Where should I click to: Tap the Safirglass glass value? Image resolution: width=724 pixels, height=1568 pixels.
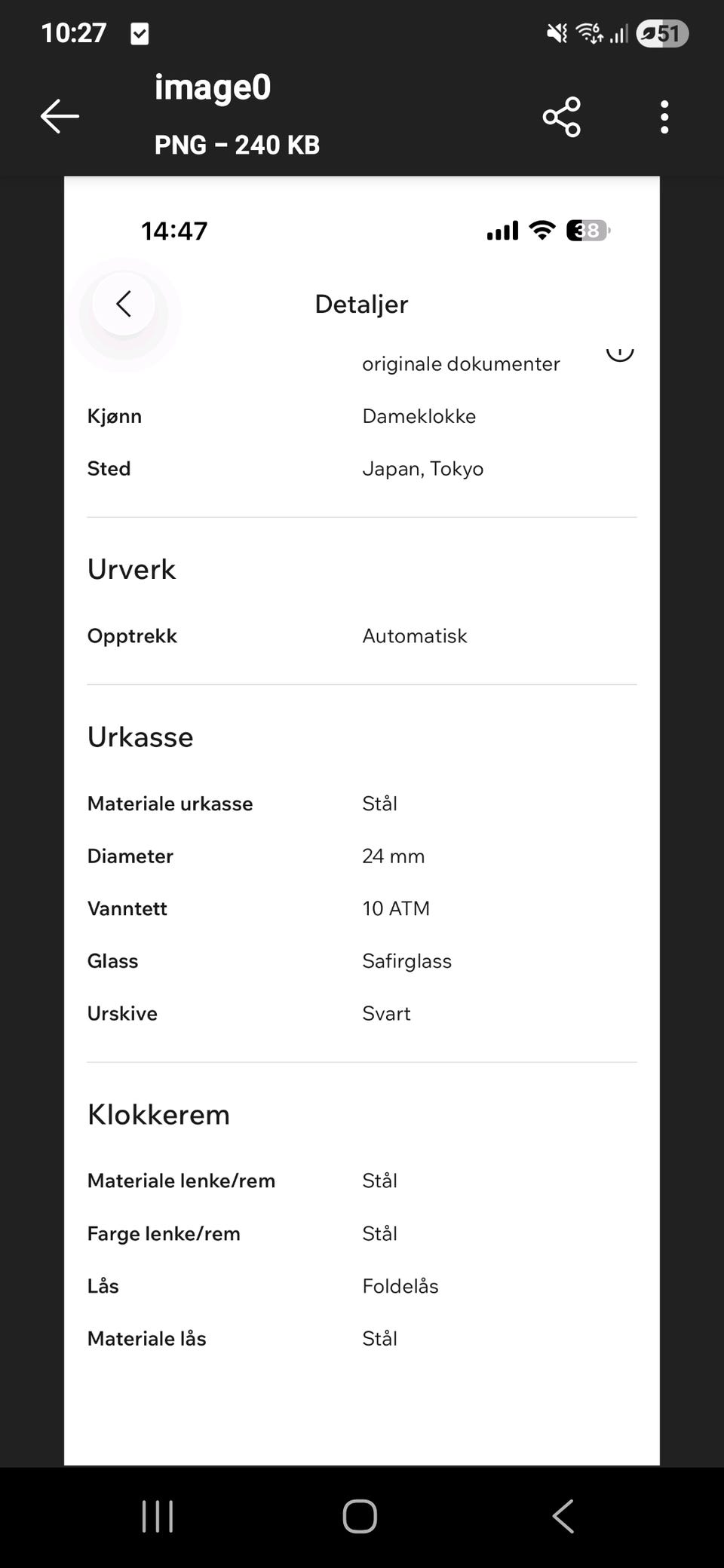pos(407,961)
